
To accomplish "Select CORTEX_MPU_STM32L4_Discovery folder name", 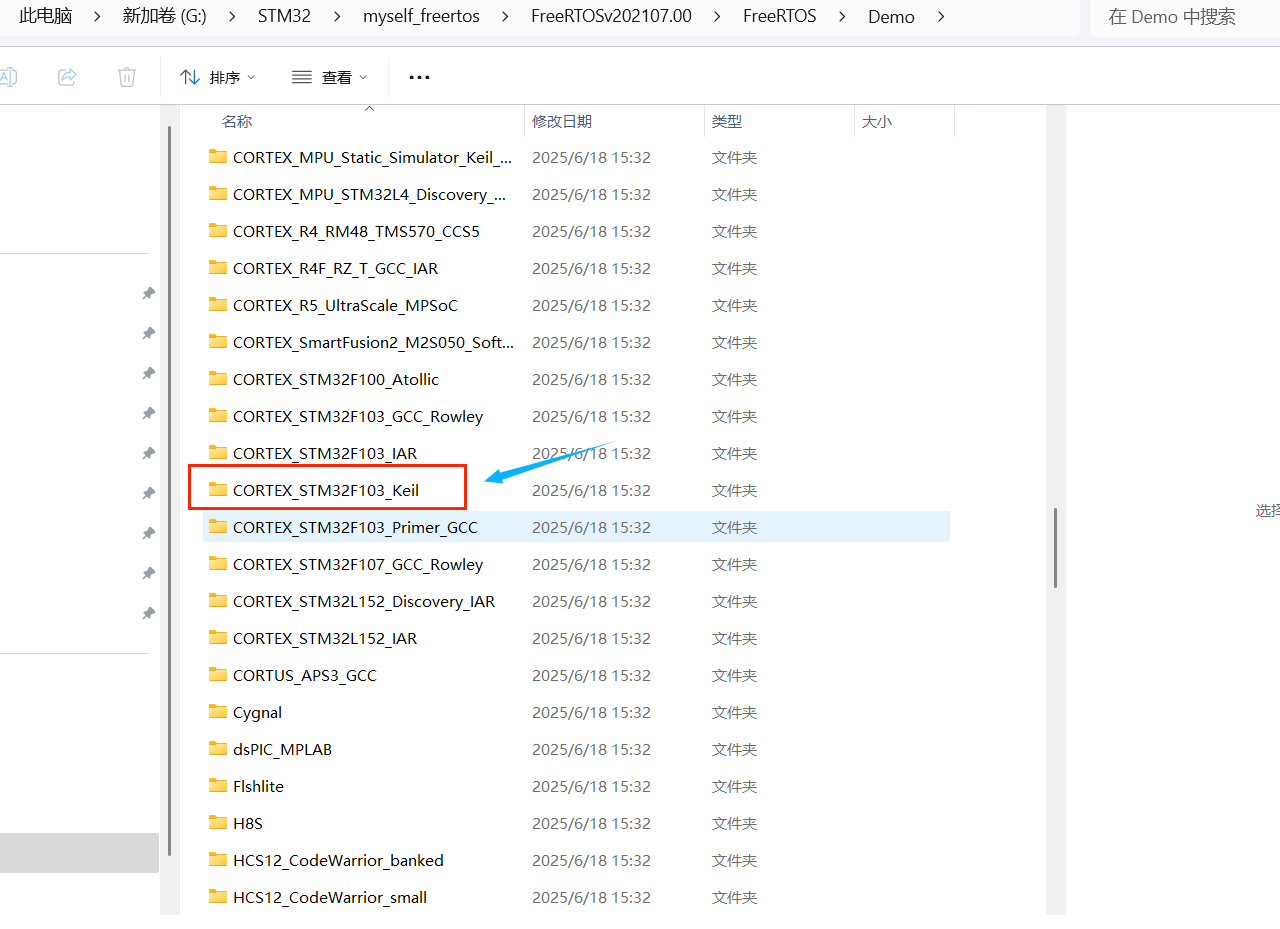I will click(370, 194).
